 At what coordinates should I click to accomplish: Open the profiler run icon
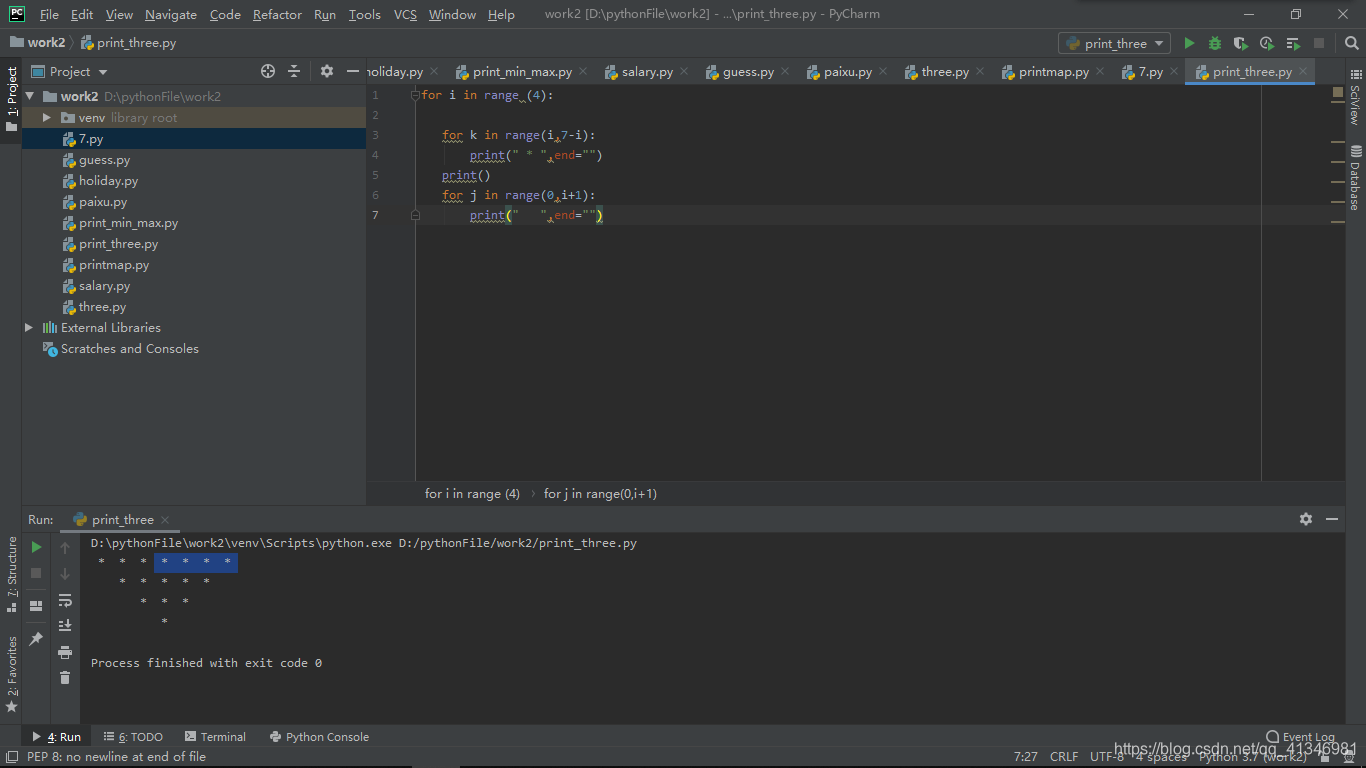point(1267,43)
